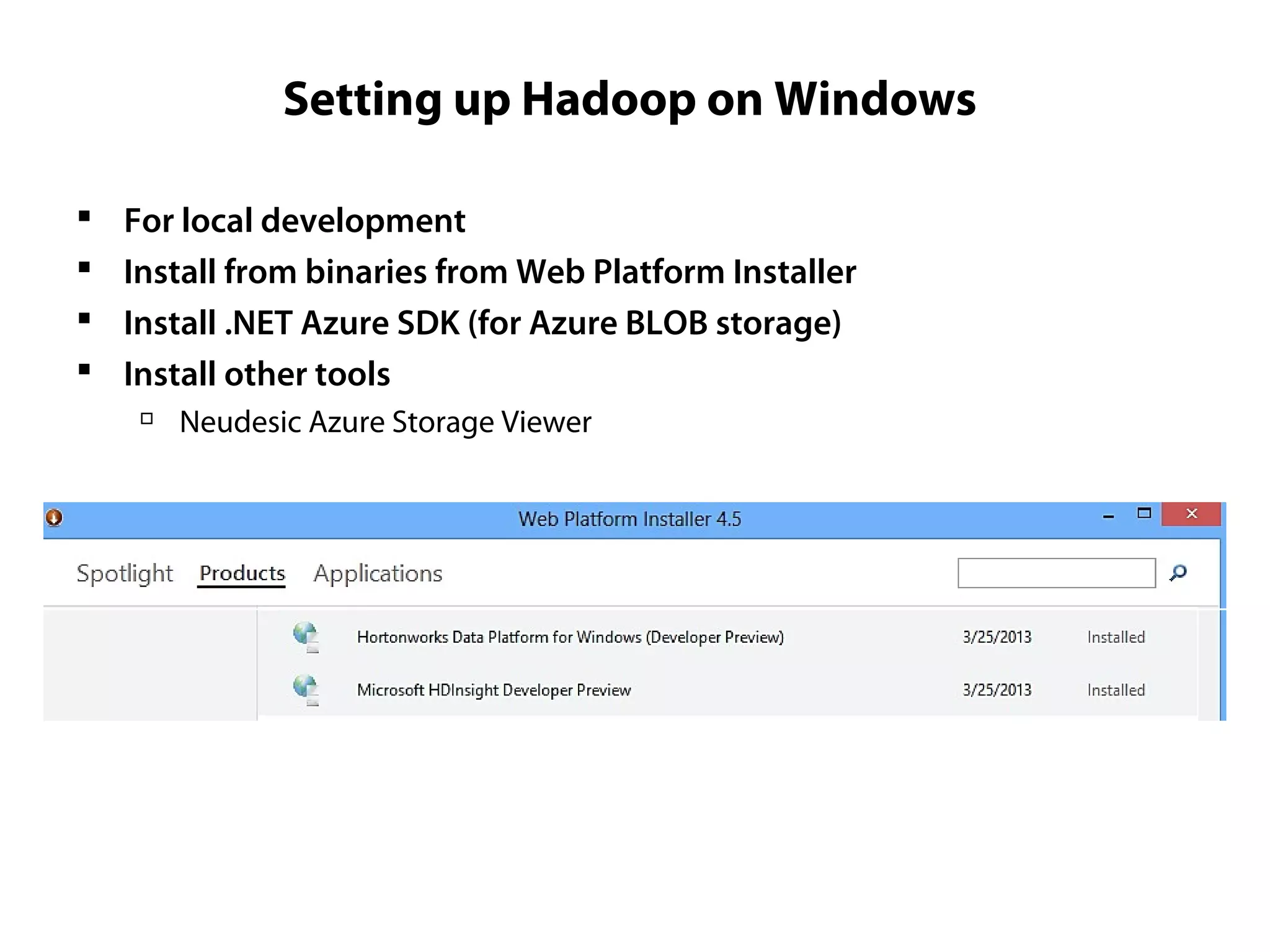Click the 3/25/2013 date for Hortonworks

point(997,637)
